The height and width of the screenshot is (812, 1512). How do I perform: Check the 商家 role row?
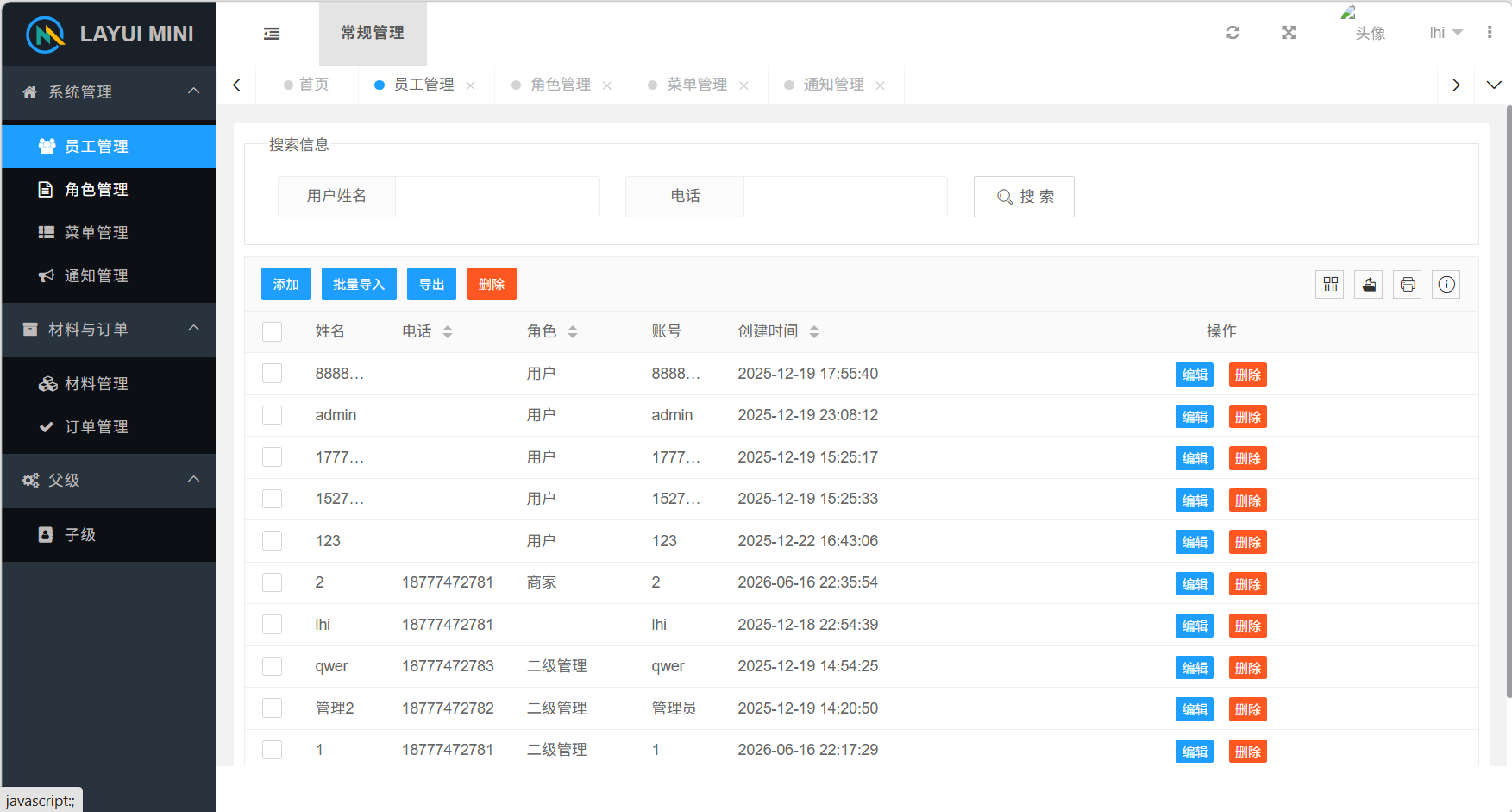pyautogui.click(x=272, y=582)
